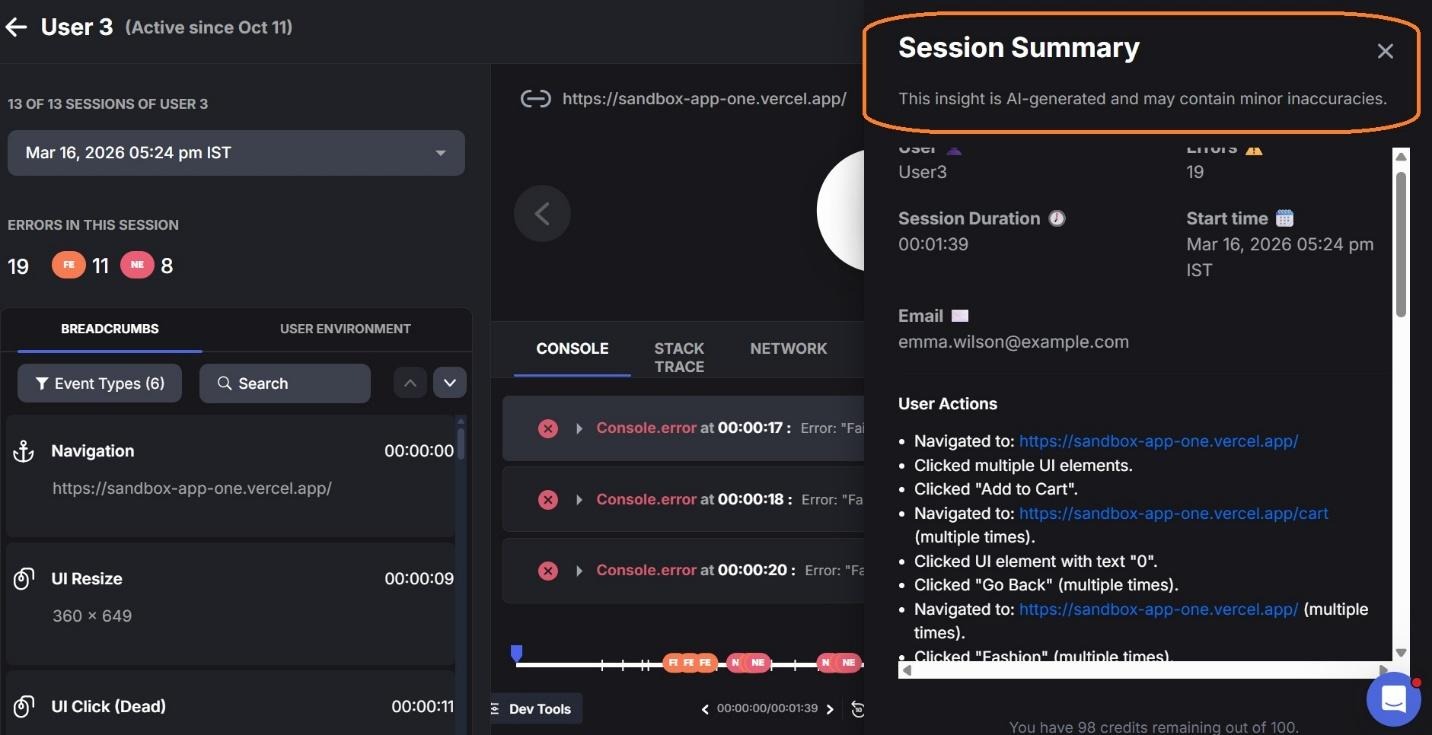Close the Session Summary panel
The width and height of the screenshot is (1432, 735).
coord(1385,51)
